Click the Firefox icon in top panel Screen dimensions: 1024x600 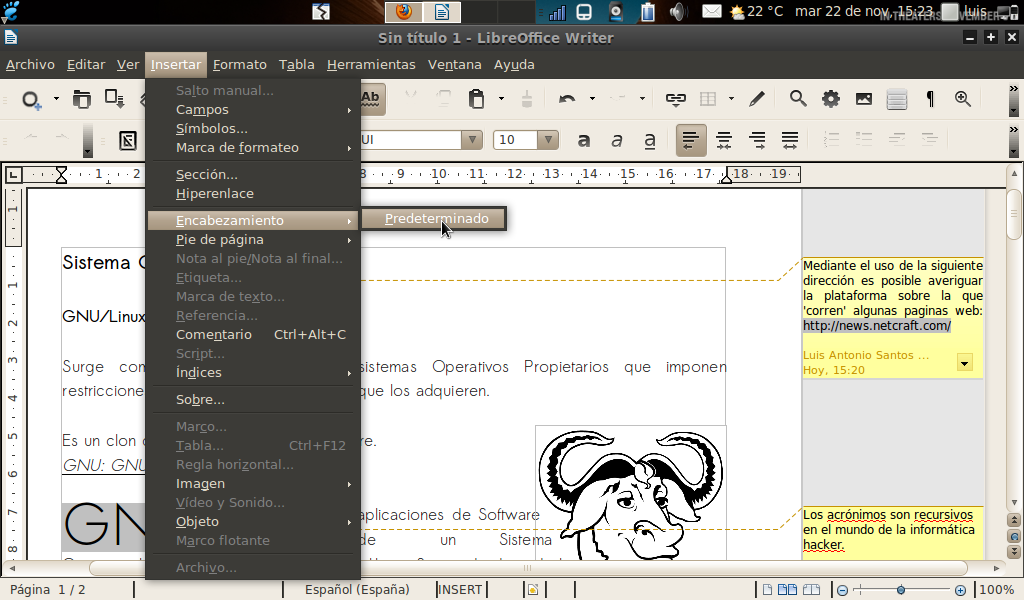[404, 12]
